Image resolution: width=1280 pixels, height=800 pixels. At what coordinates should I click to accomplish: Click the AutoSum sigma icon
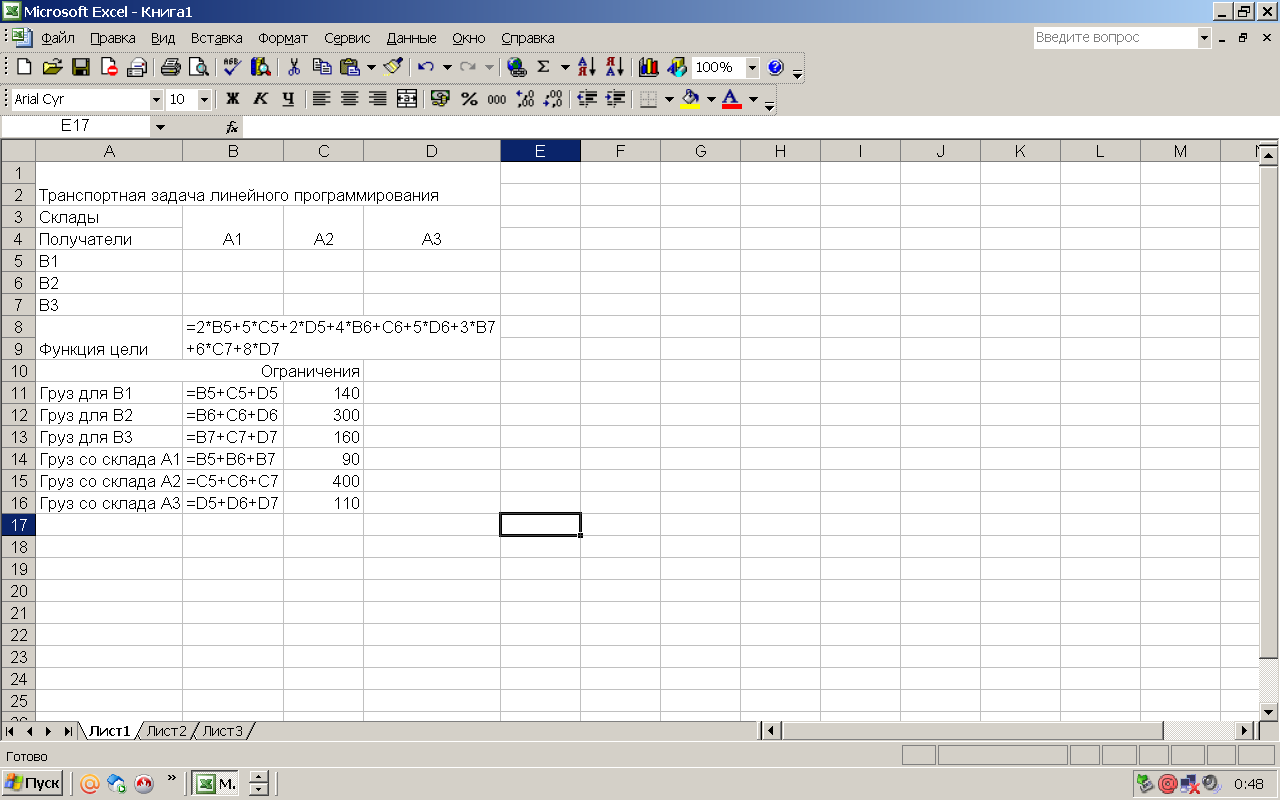[x=543, y=67]
